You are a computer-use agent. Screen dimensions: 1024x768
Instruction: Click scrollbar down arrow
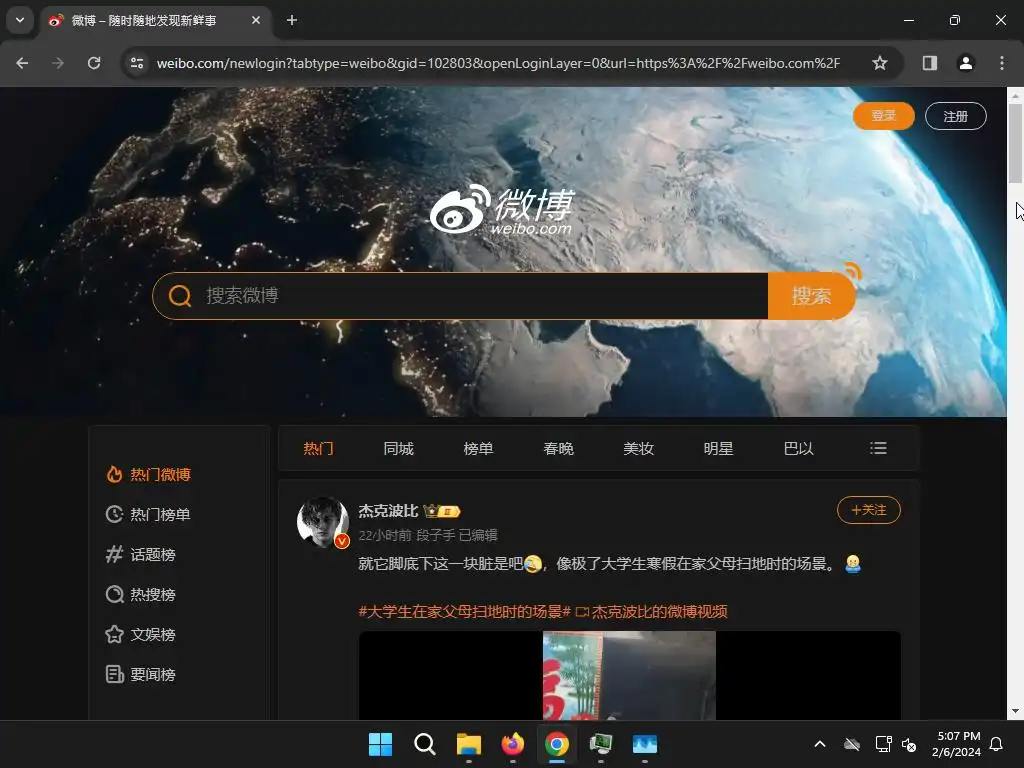tap(1015, 711)
